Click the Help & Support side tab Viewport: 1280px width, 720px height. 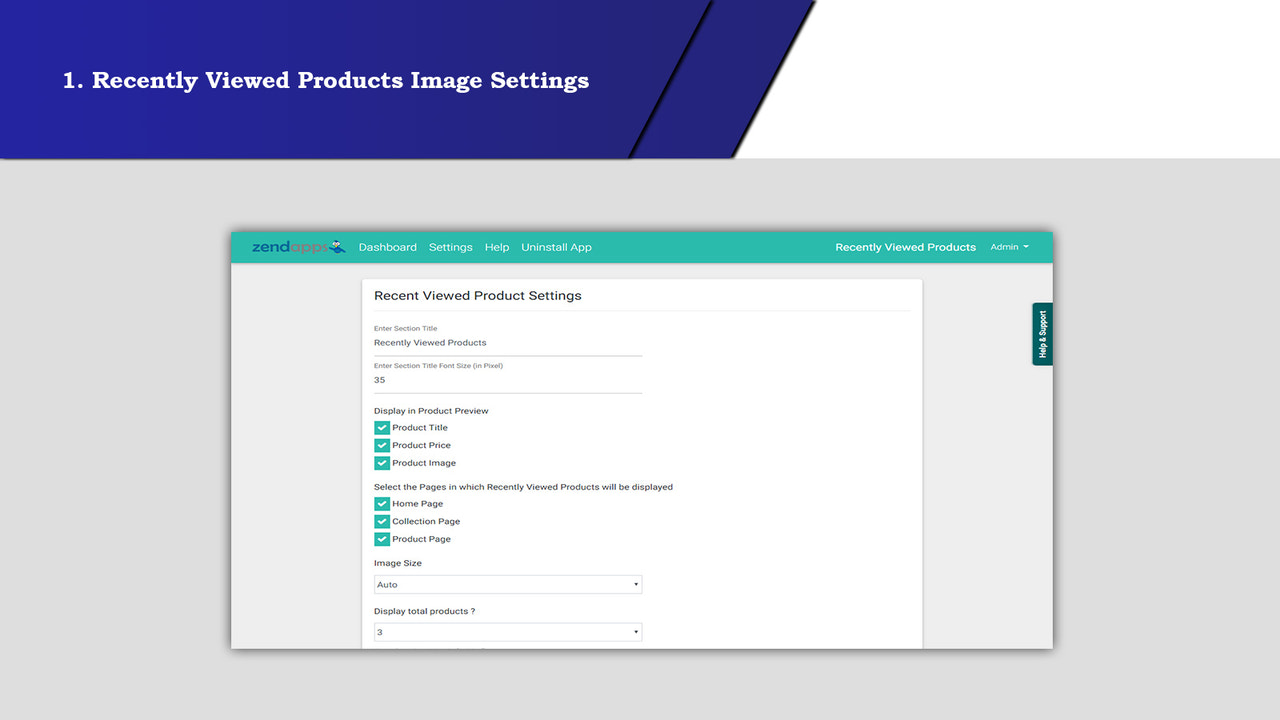[x=1041, y=333]
